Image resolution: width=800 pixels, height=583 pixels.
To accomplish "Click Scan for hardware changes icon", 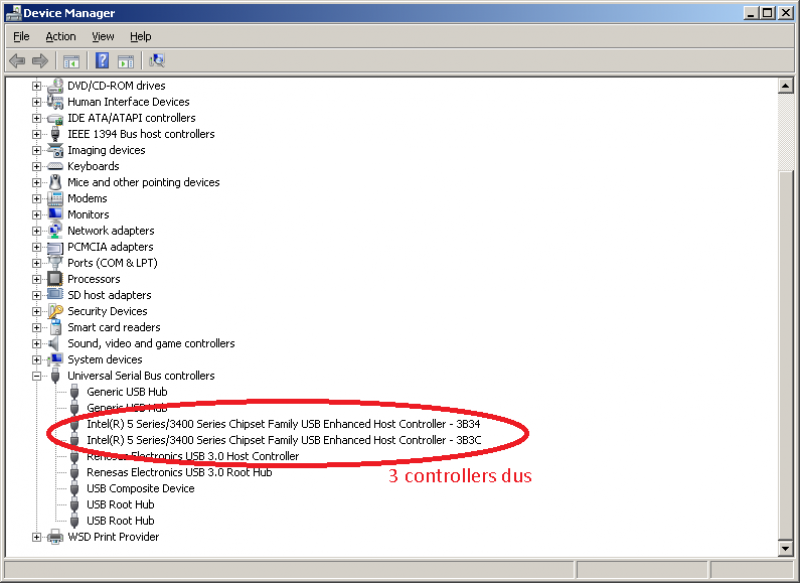I will tap(156, 61).
